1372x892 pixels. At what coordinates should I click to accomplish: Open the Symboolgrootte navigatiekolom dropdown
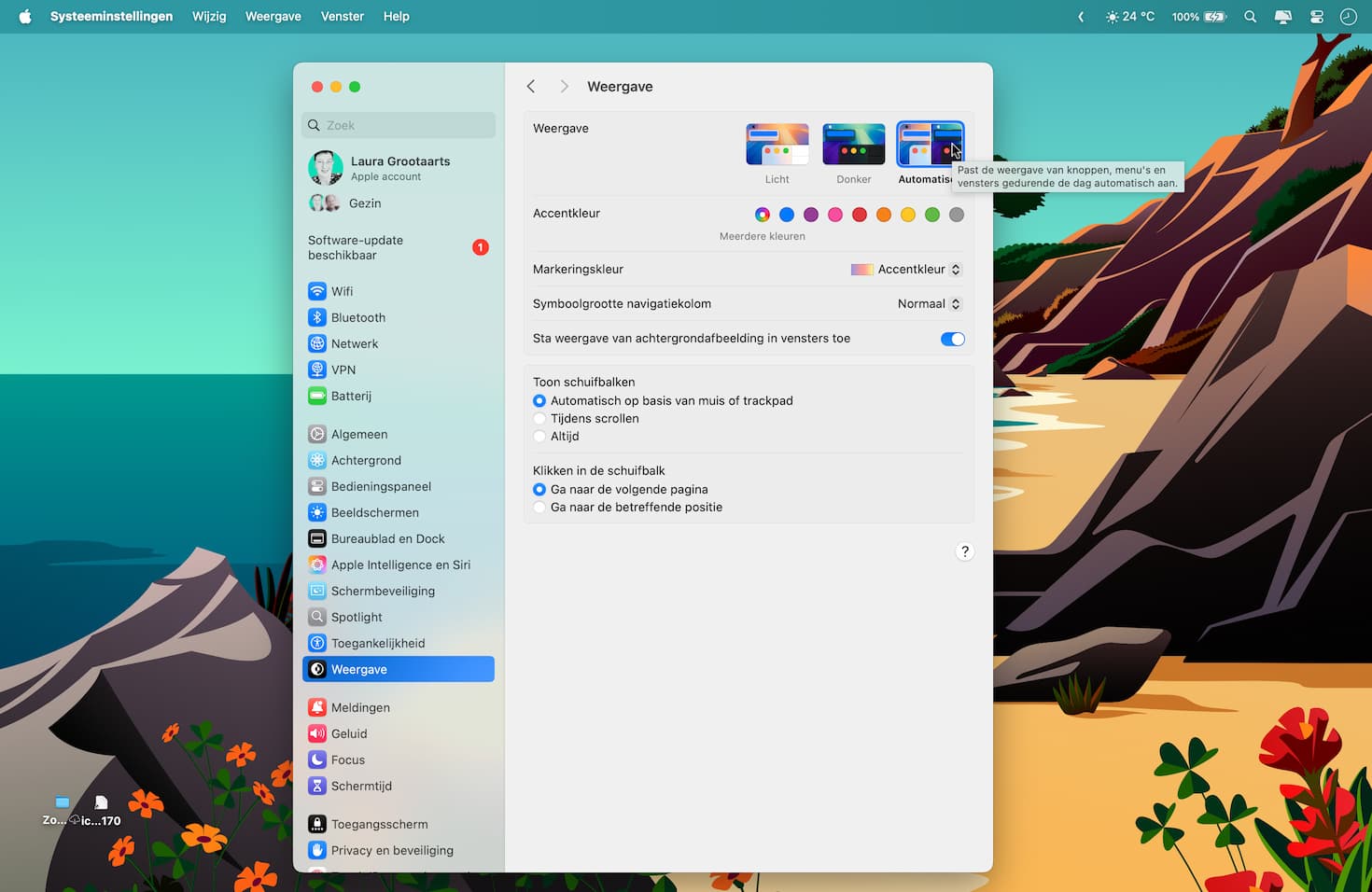pos(928,303)
